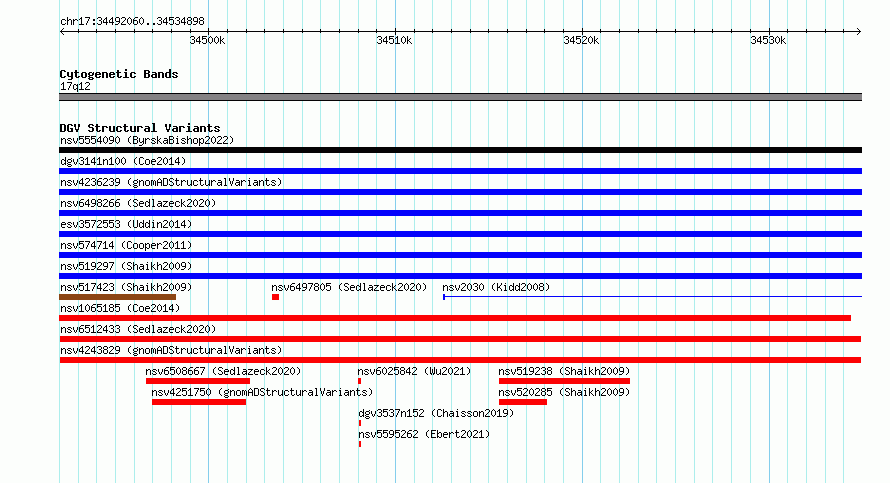890x483 pixels.
Task: Open the nsv2030 (Kidd2008) label
Action: (x=496, y=287)
